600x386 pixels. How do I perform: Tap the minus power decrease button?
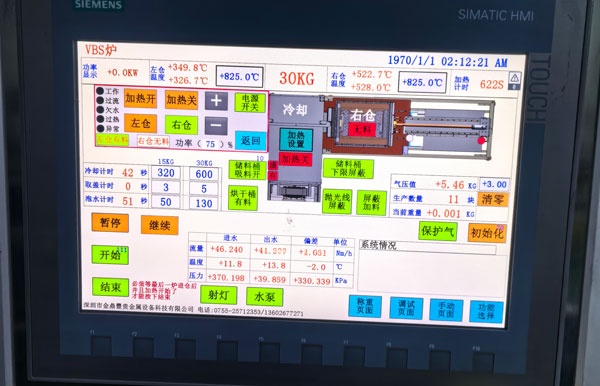pyautogui.click(x=216, y=126)
